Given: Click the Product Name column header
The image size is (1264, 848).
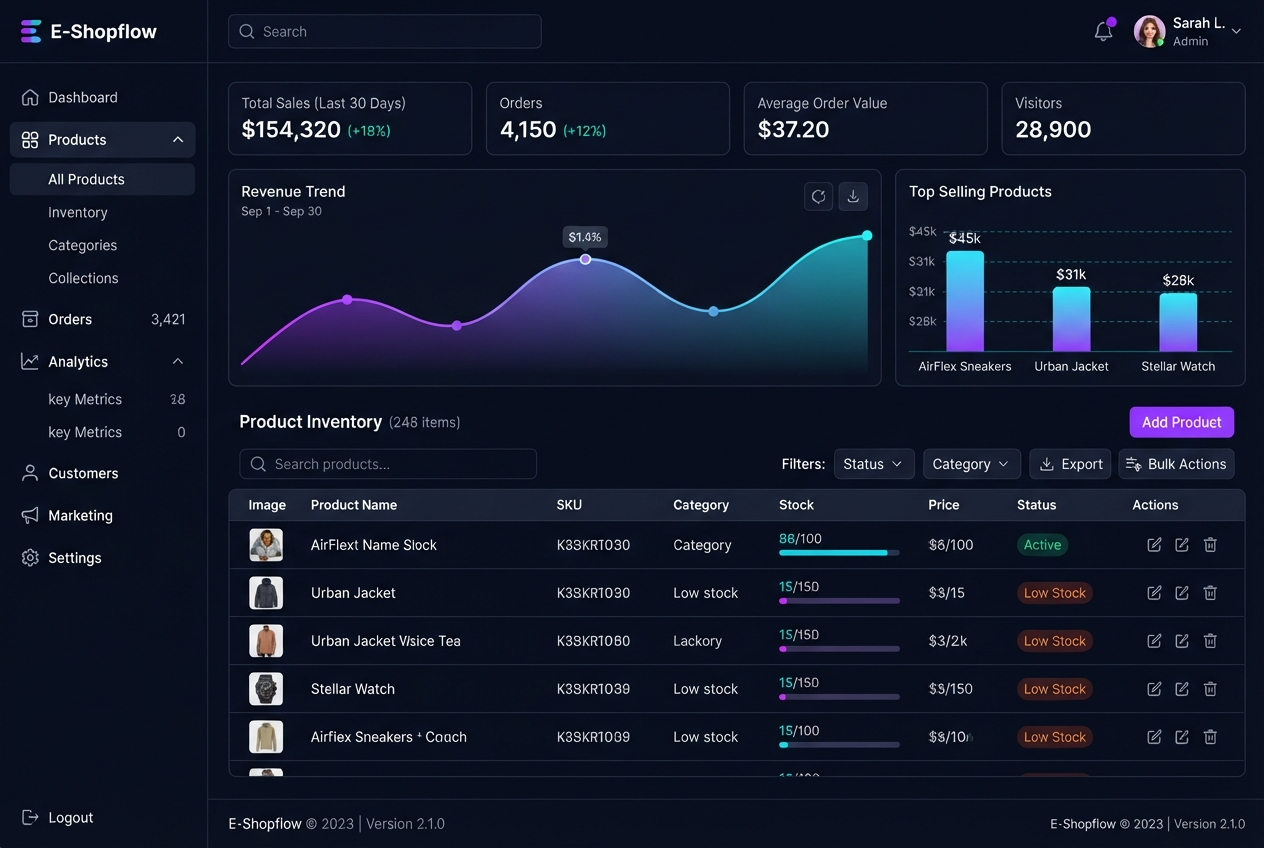Looking at the screenshot, I should tap(354, 505).
